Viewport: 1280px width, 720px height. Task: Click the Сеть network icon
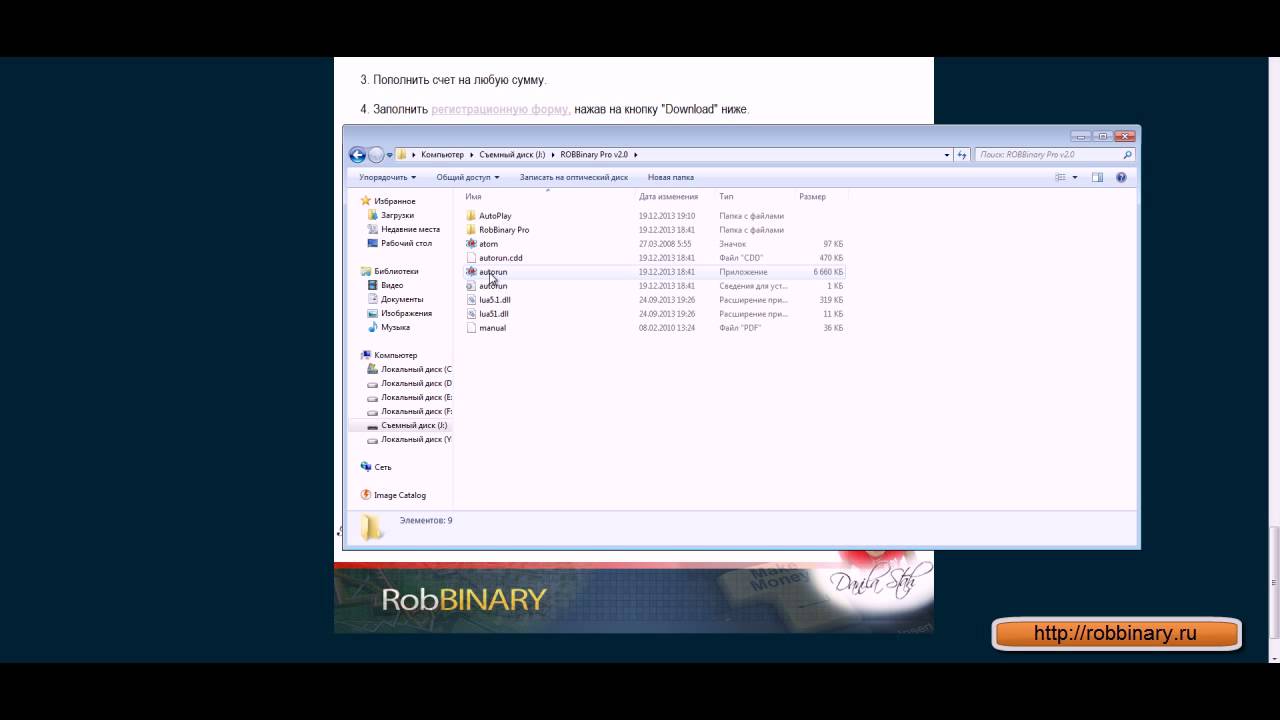(x=366, y=467)
